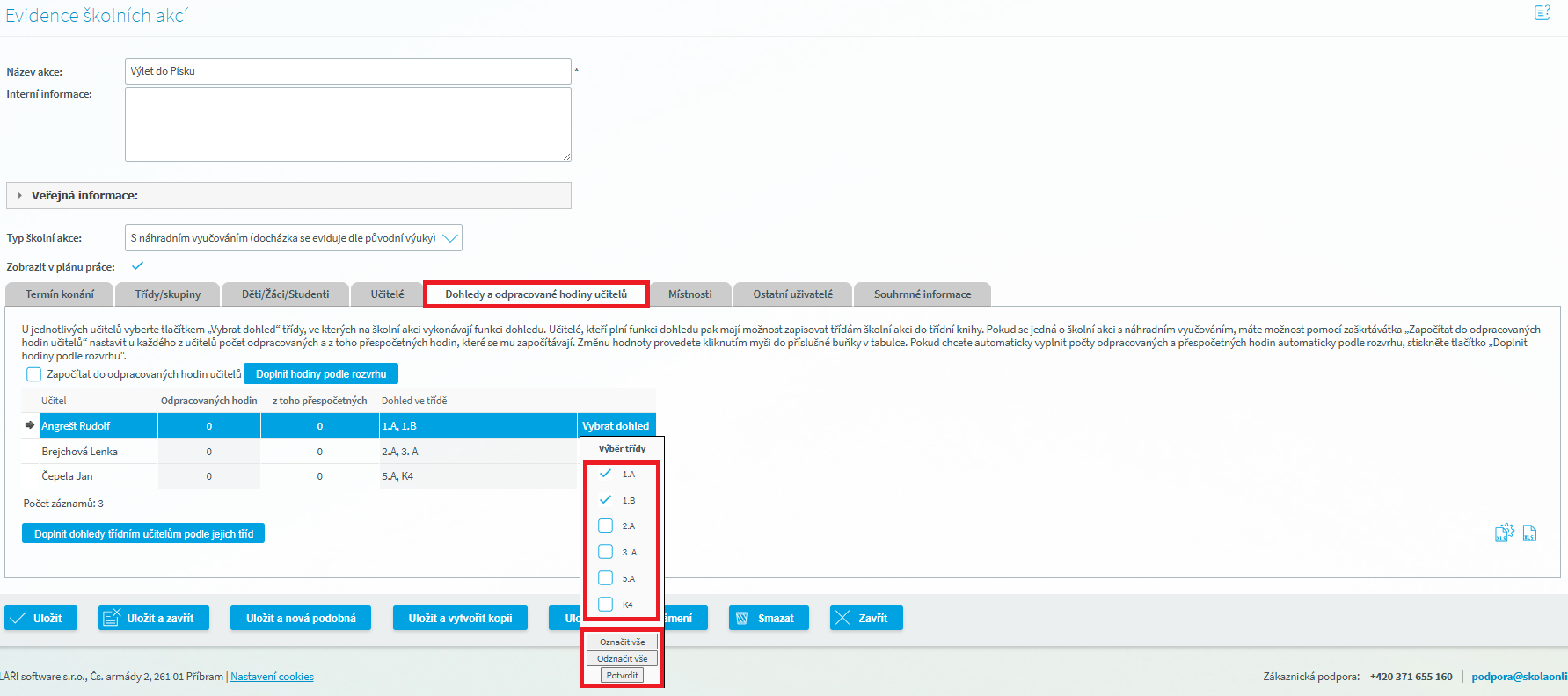Click into the Název akce text field
The image size is (1568, 696).
click(x=347, y=71)
